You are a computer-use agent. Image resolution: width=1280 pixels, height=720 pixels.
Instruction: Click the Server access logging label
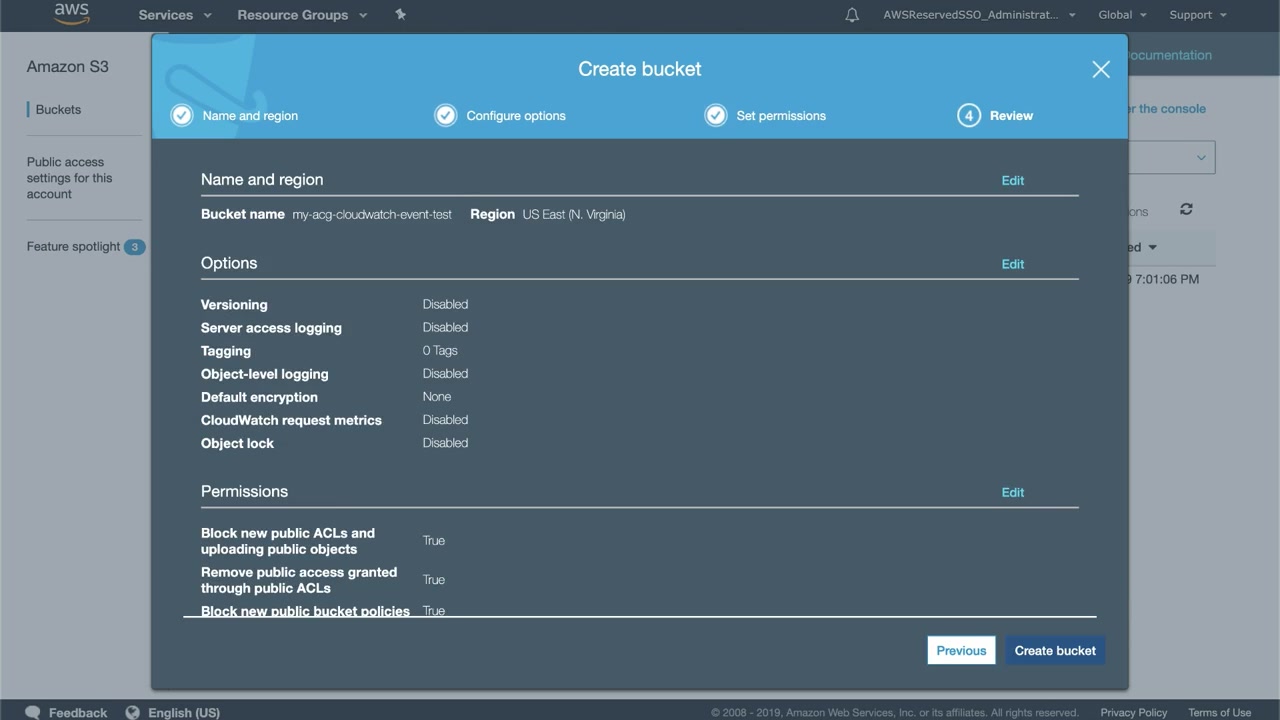[271, 328]
